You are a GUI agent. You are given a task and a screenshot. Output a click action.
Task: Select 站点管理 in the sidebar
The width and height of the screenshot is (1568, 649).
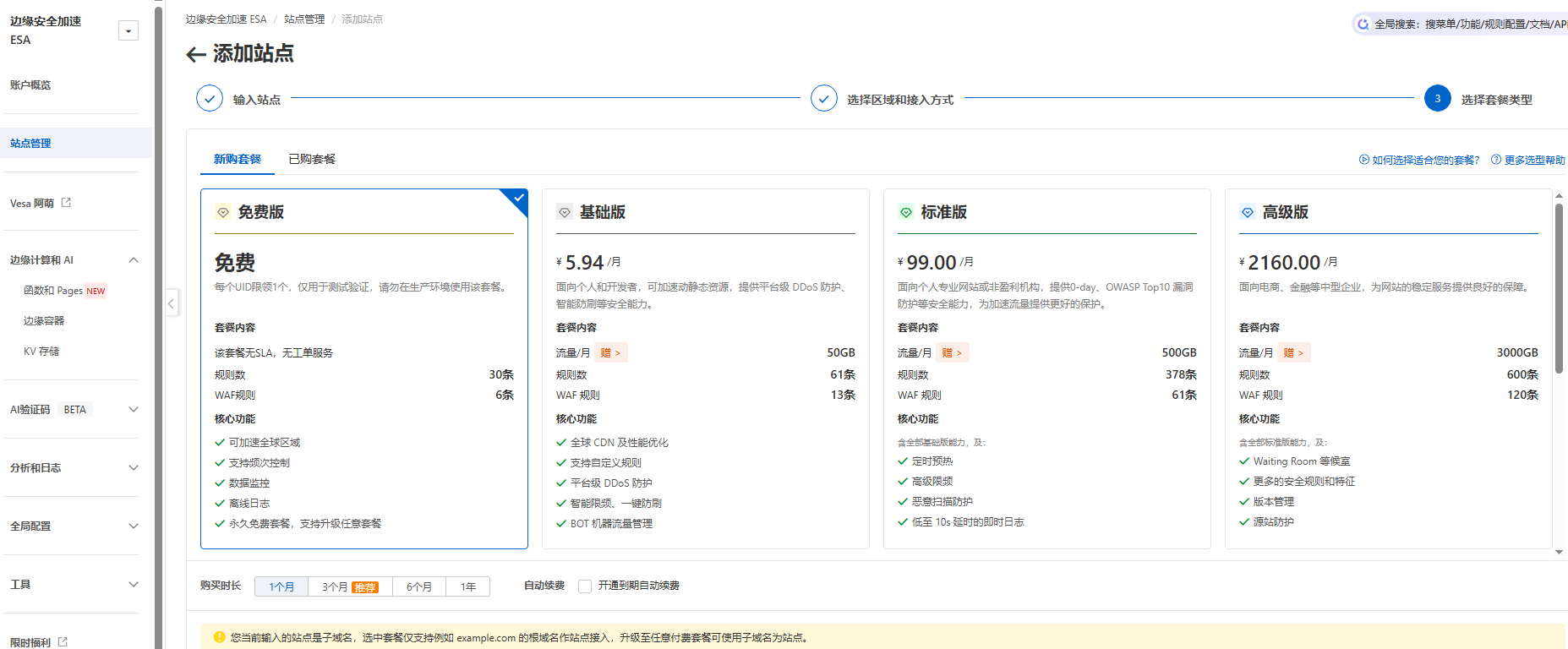coord(76,144)
